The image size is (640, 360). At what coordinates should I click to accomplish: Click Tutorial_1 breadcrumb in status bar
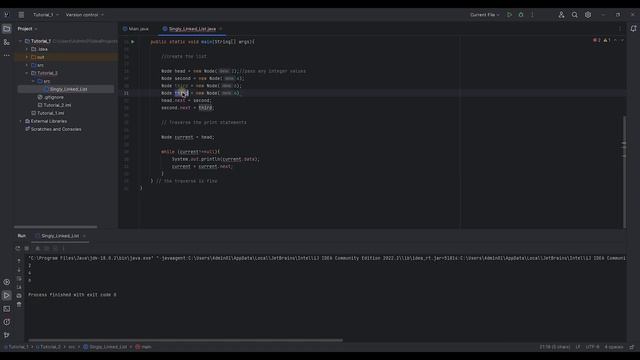pyautogui.click(x=17, y=347)
